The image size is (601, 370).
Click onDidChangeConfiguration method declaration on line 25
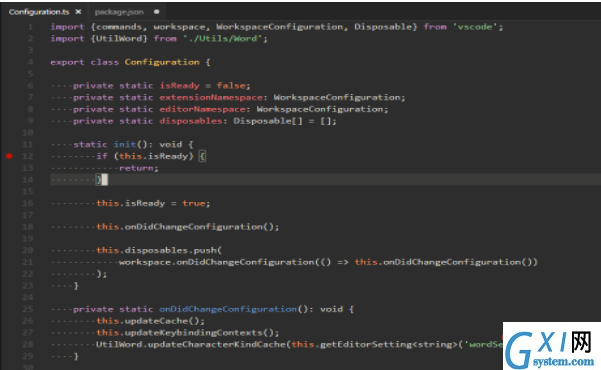pos(228,309)
